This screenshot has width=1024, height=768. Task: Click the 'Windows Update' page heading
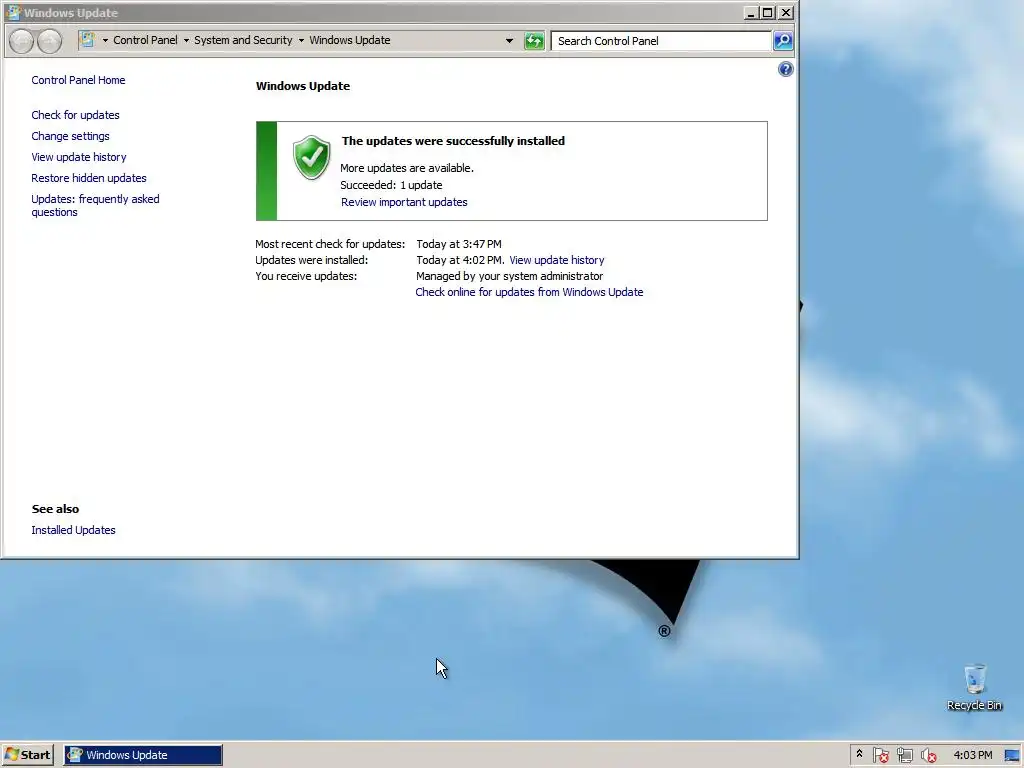[x=303, y=86]
